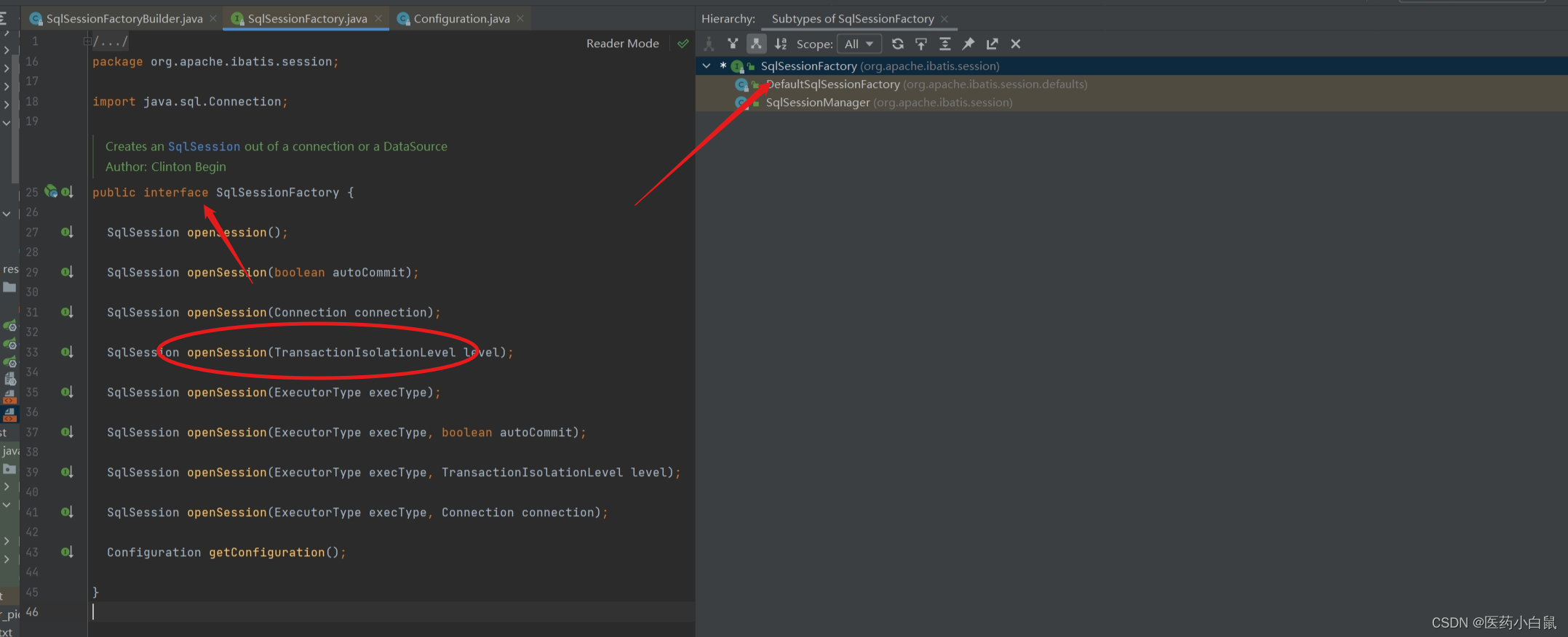Click implementation gutter icon on line 37
Viewport: 1568px width, 637px height.
(x=67, y=432)
